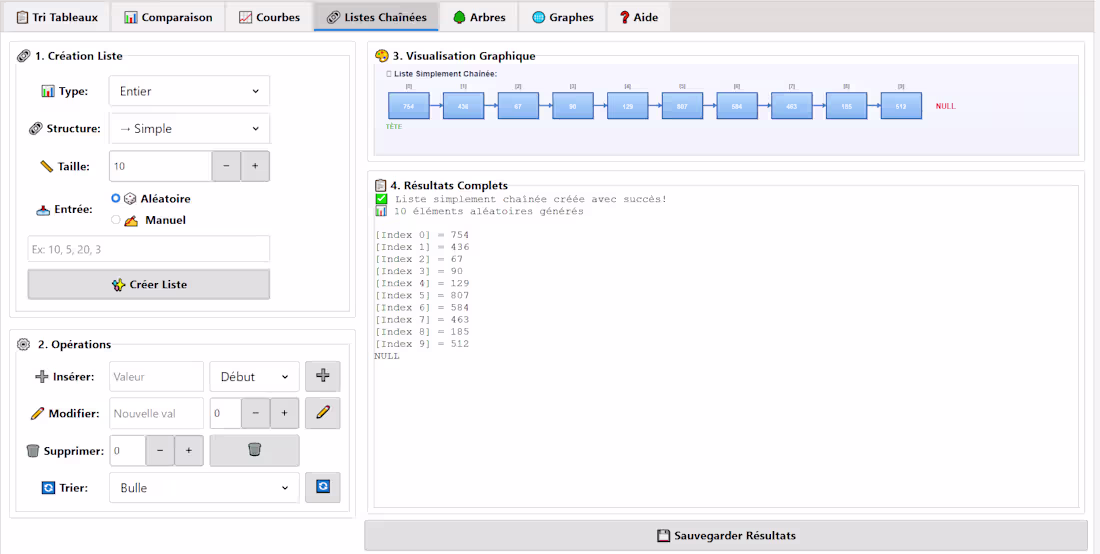Click the list node containing 807

(x=683, y=106)
